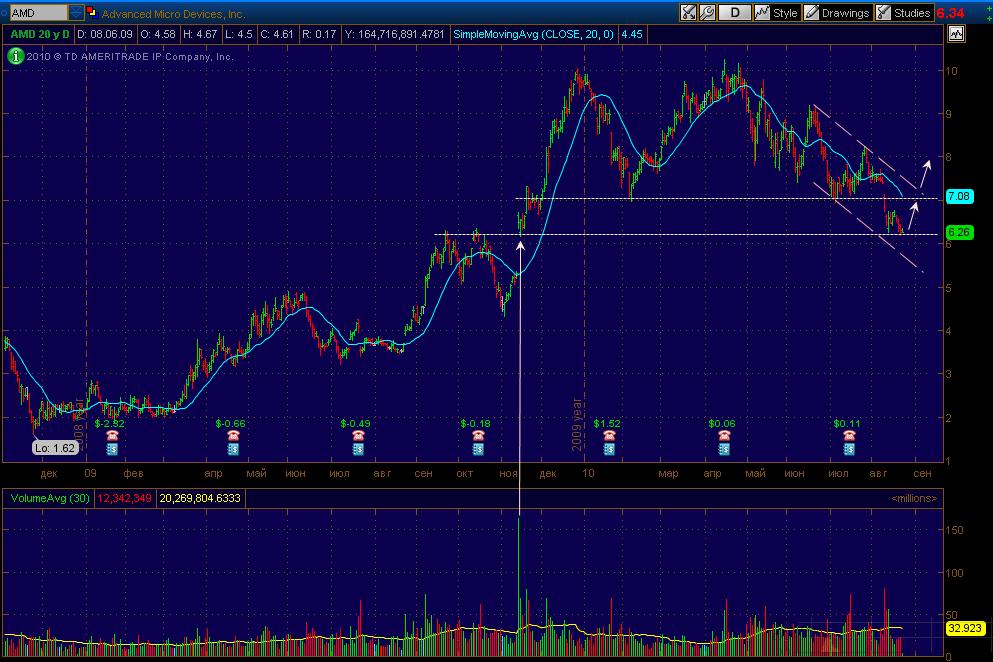Click the earnings phone icon under $0.06
Image resolution: width=993 pixels, height=662 pixels.
click(x=724, y=436)
